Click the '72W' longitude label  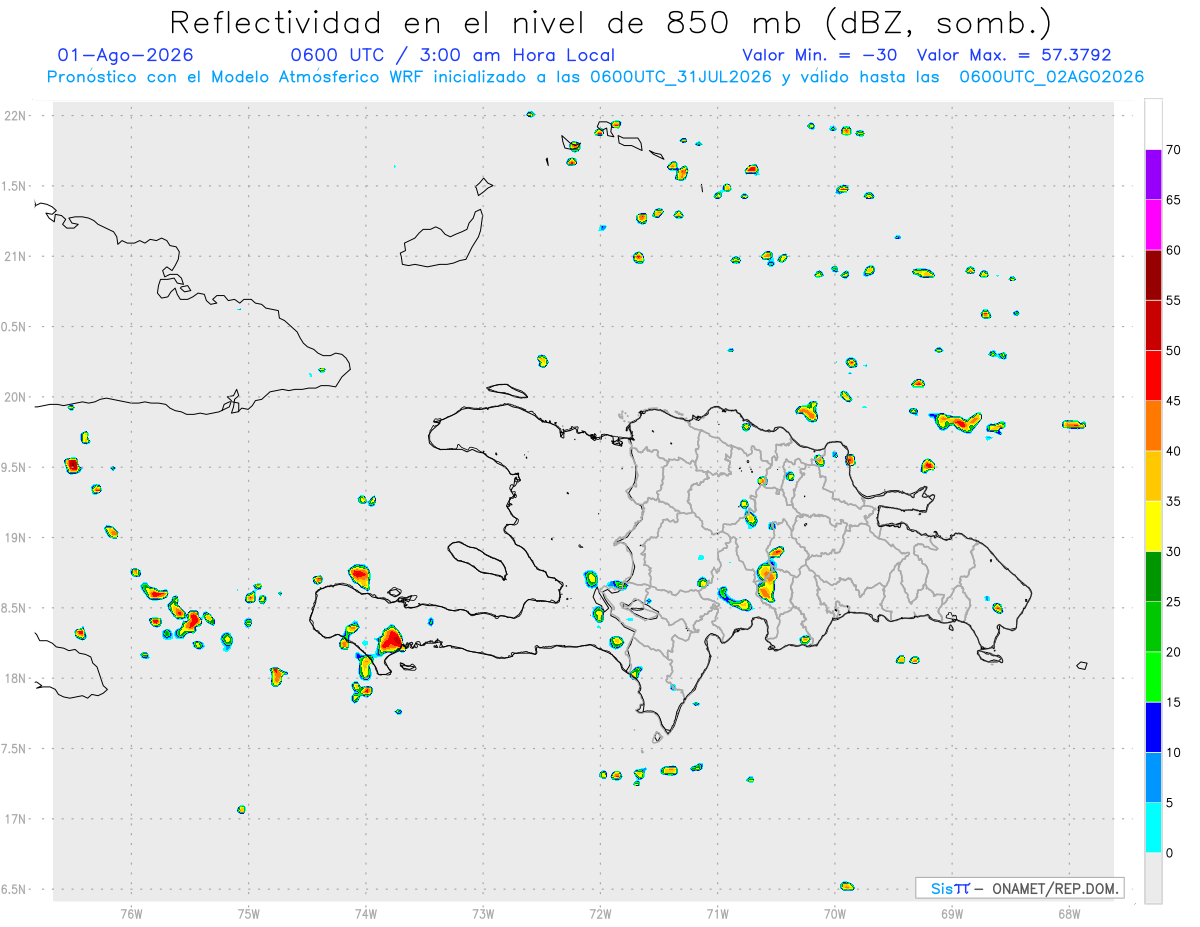pyautogui.click(x=600, y=913)
